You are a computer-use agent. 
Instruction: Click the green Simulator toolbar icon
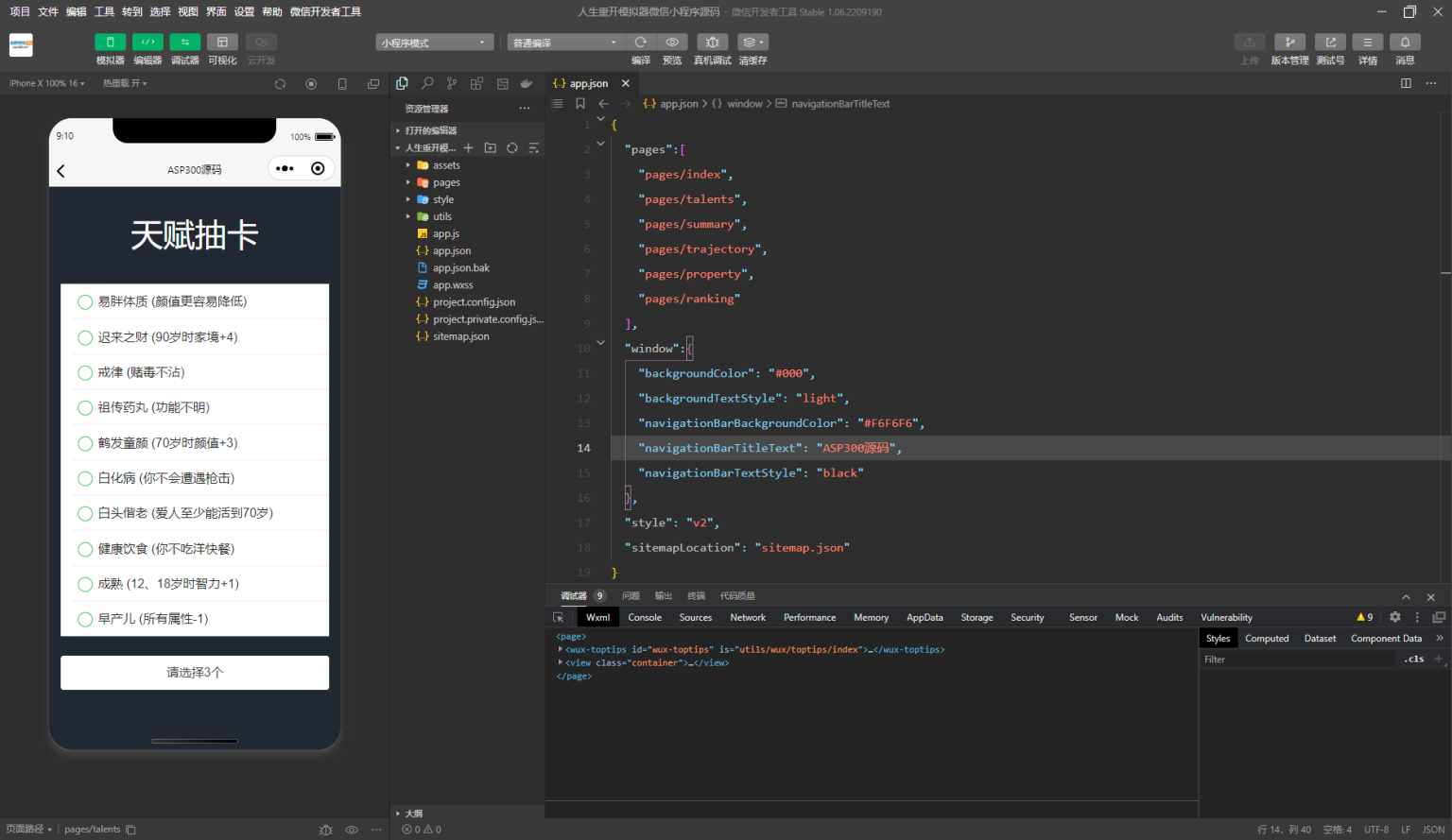pos(110,43)
